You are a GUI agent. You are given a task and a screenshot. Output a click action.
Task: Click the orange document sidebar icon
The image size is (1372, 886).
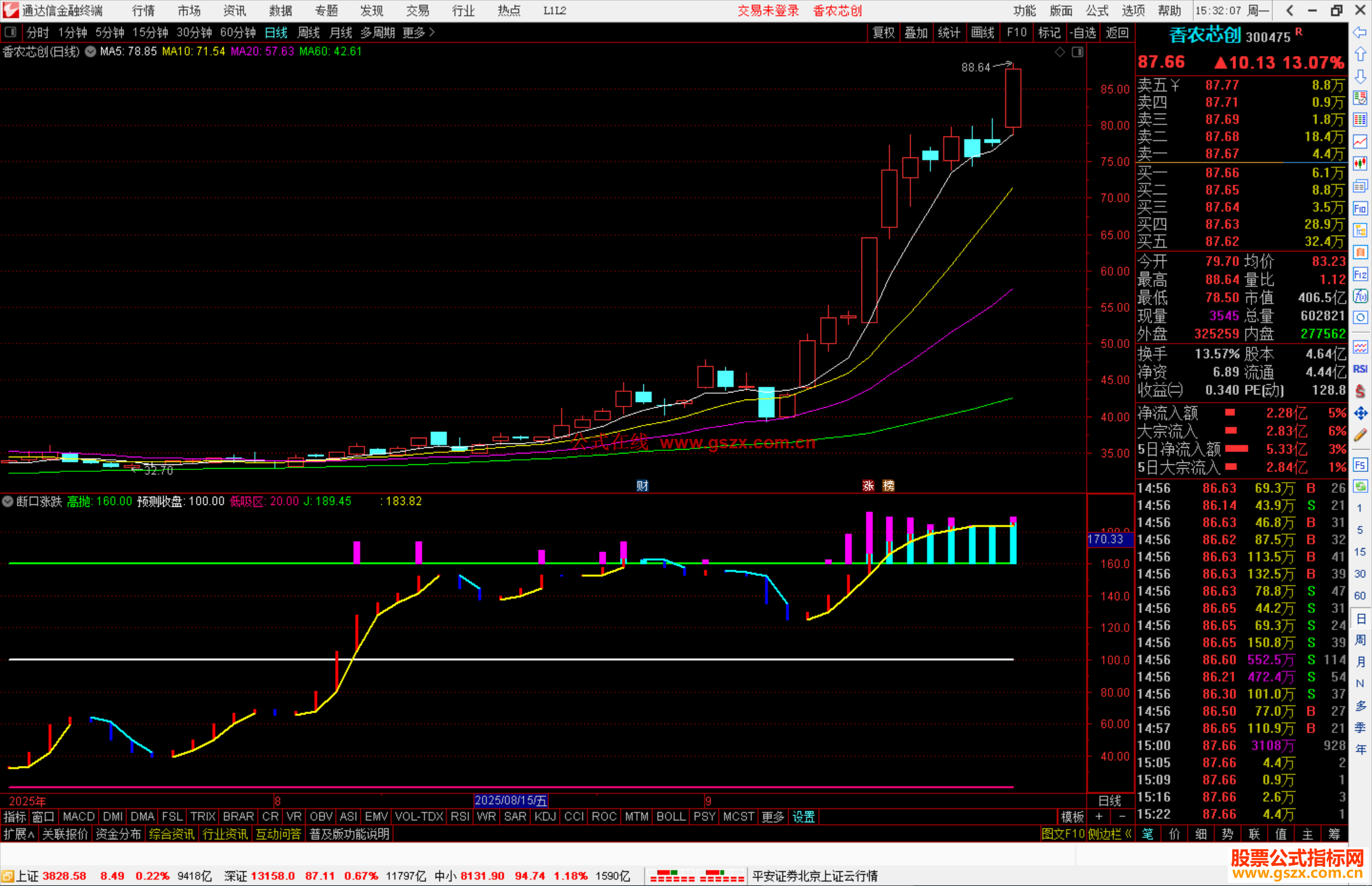pos(1360,252)
